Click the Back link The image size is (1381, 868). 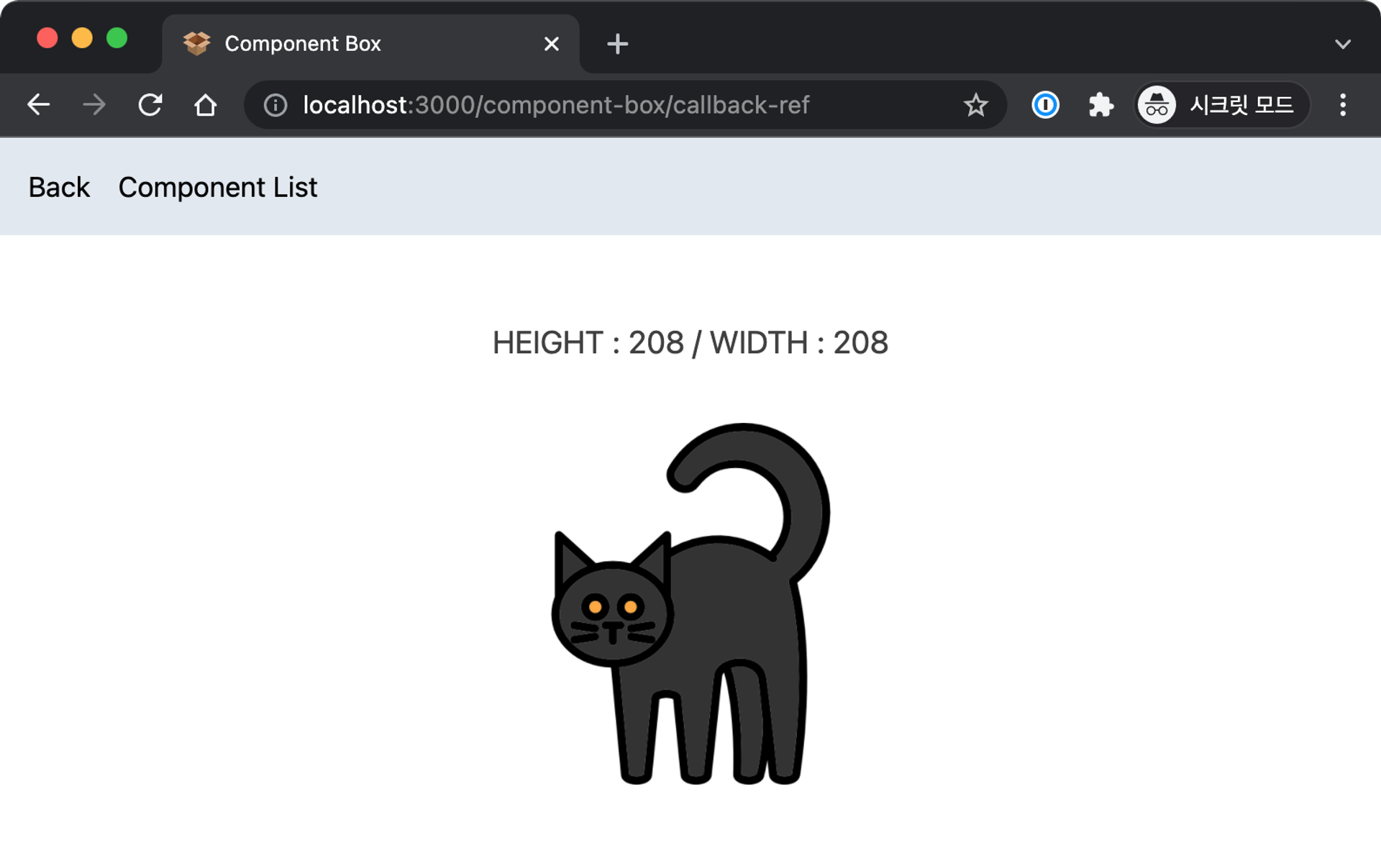pos(59,187)
